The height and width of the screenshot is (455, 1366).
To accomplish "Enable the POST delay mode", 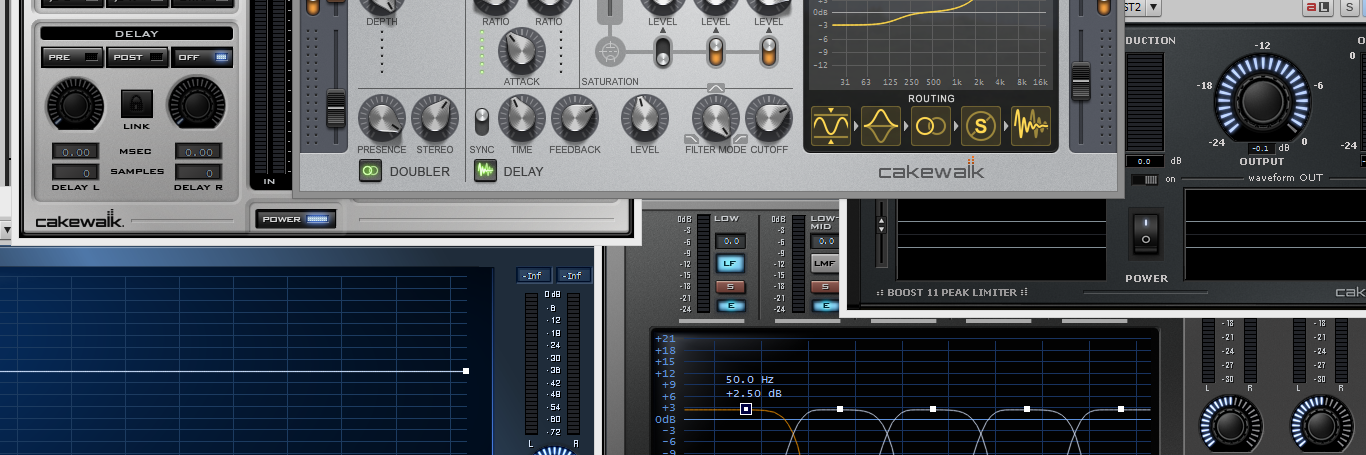I will tap(137, 57).
